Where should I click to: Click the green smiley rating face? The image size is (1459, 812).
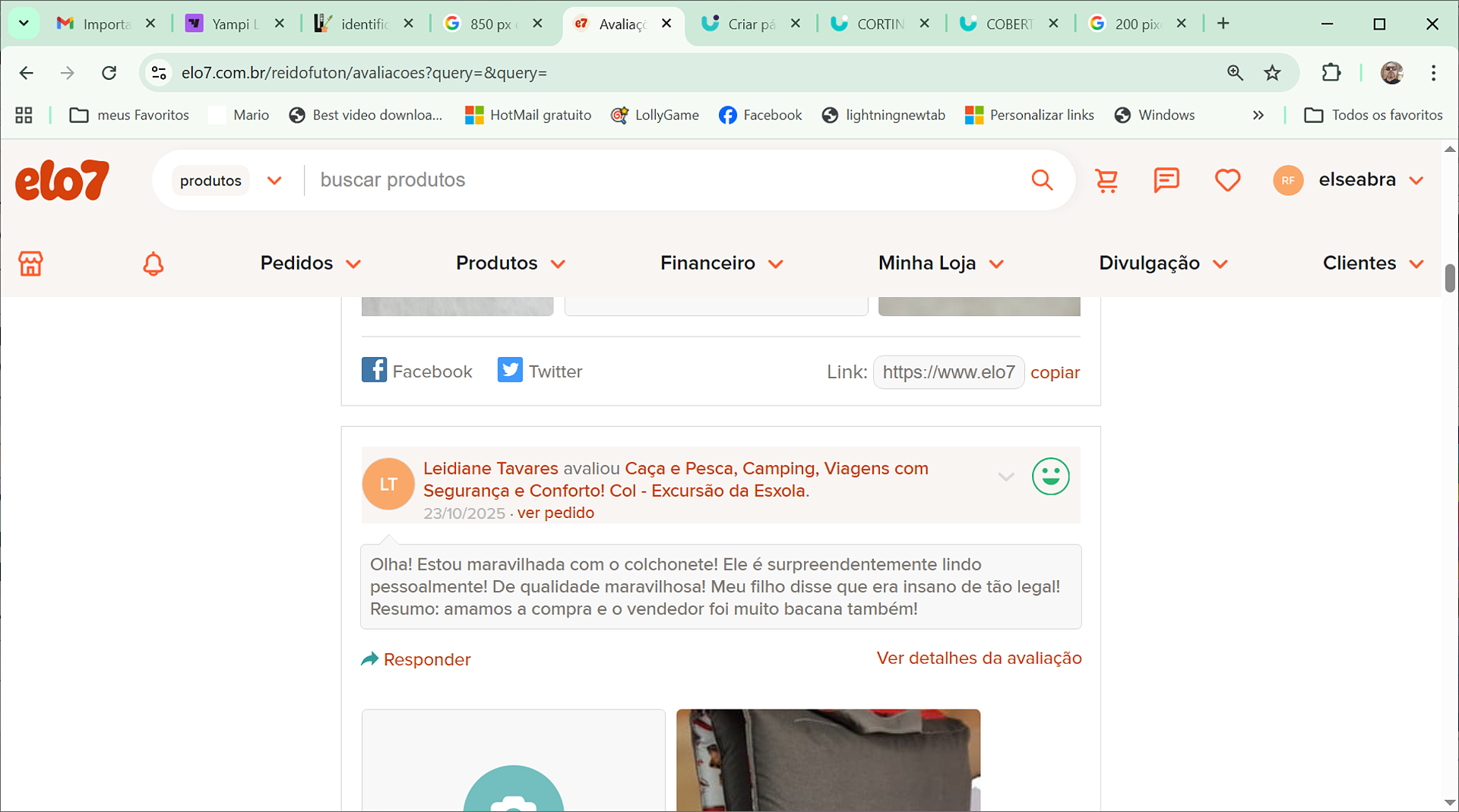(x=1050, y=477)
